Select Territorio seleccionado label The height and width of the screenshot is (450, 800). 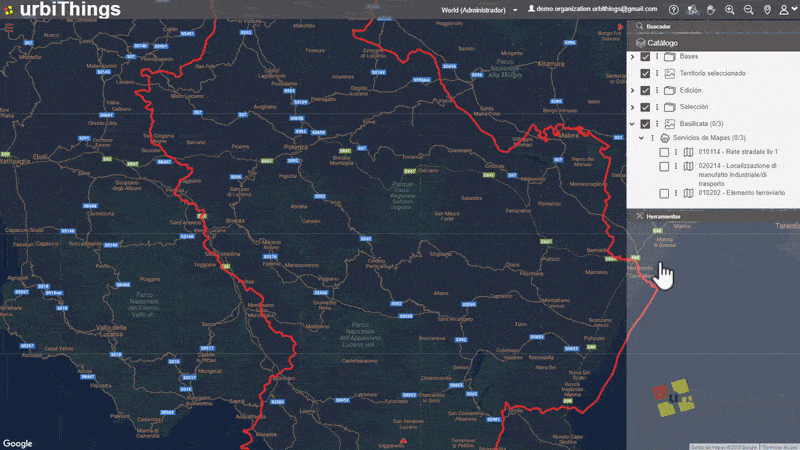(x=712, y=73)
